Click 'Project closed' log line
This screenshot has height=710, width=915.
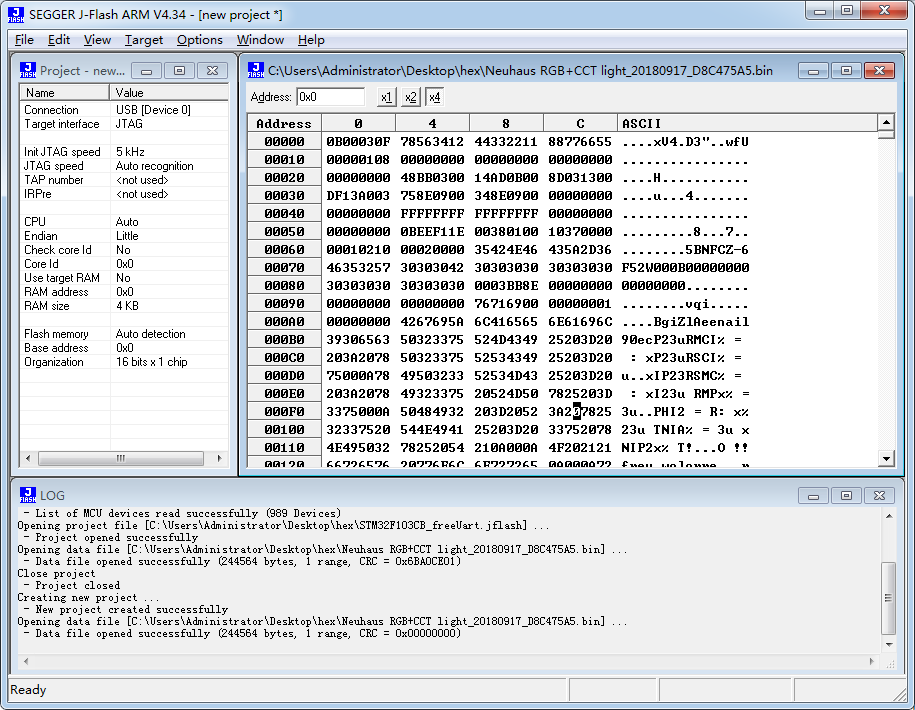[x=78, y=585]
